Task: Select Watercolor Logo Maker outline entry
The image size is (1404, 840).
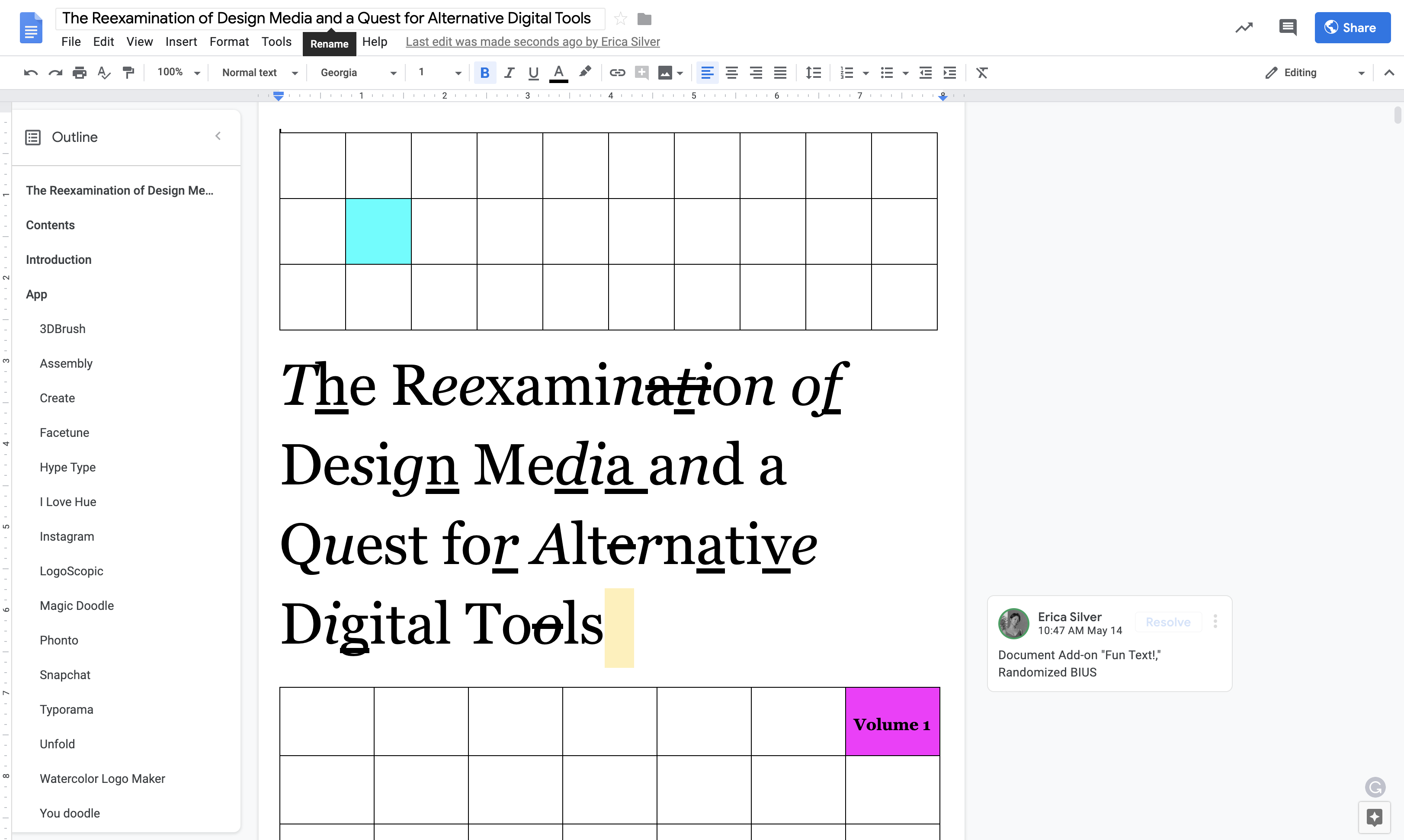Action: tap(102, 779)
